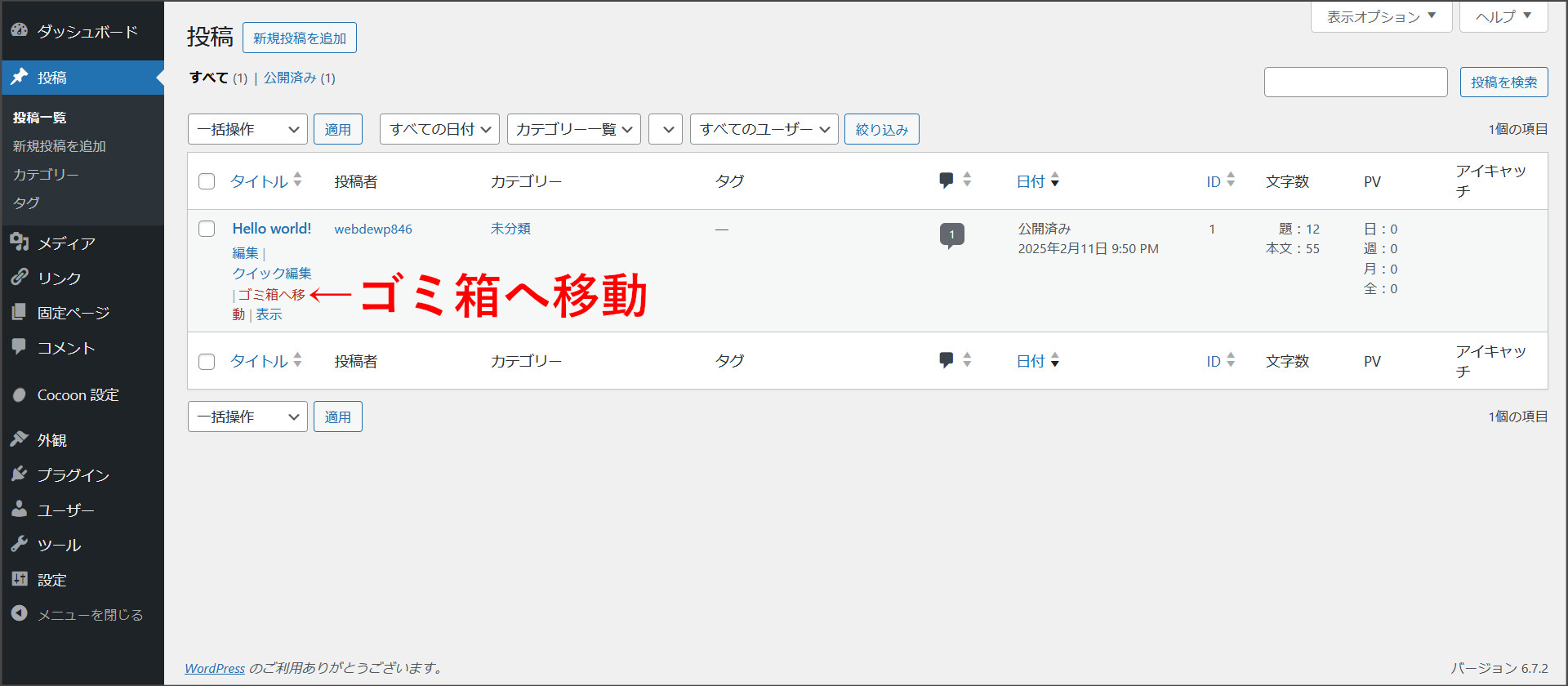Click the 外観 paintbrush icon

pyautogui.click(x=20, y=439)
